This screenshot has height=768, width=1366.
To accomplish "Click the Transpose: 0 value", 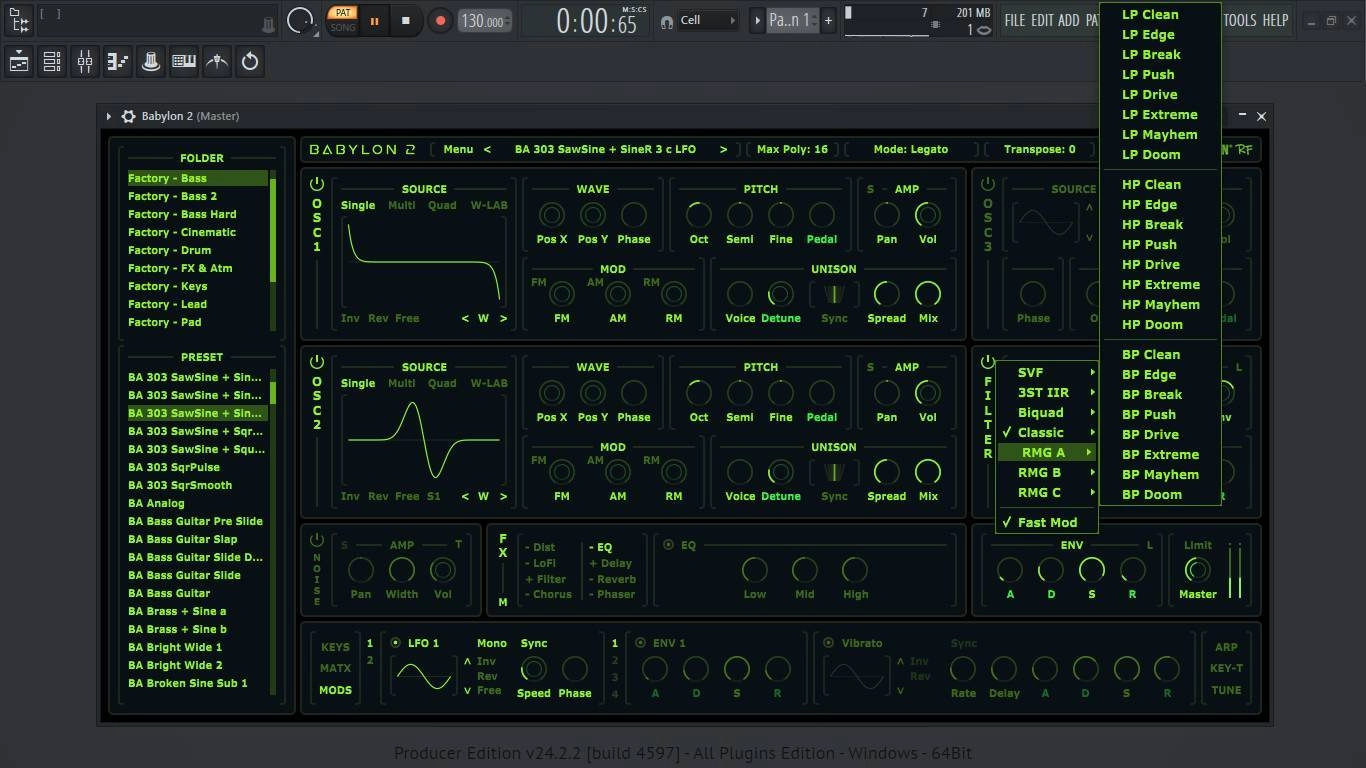I will [x=1042, y=149].
